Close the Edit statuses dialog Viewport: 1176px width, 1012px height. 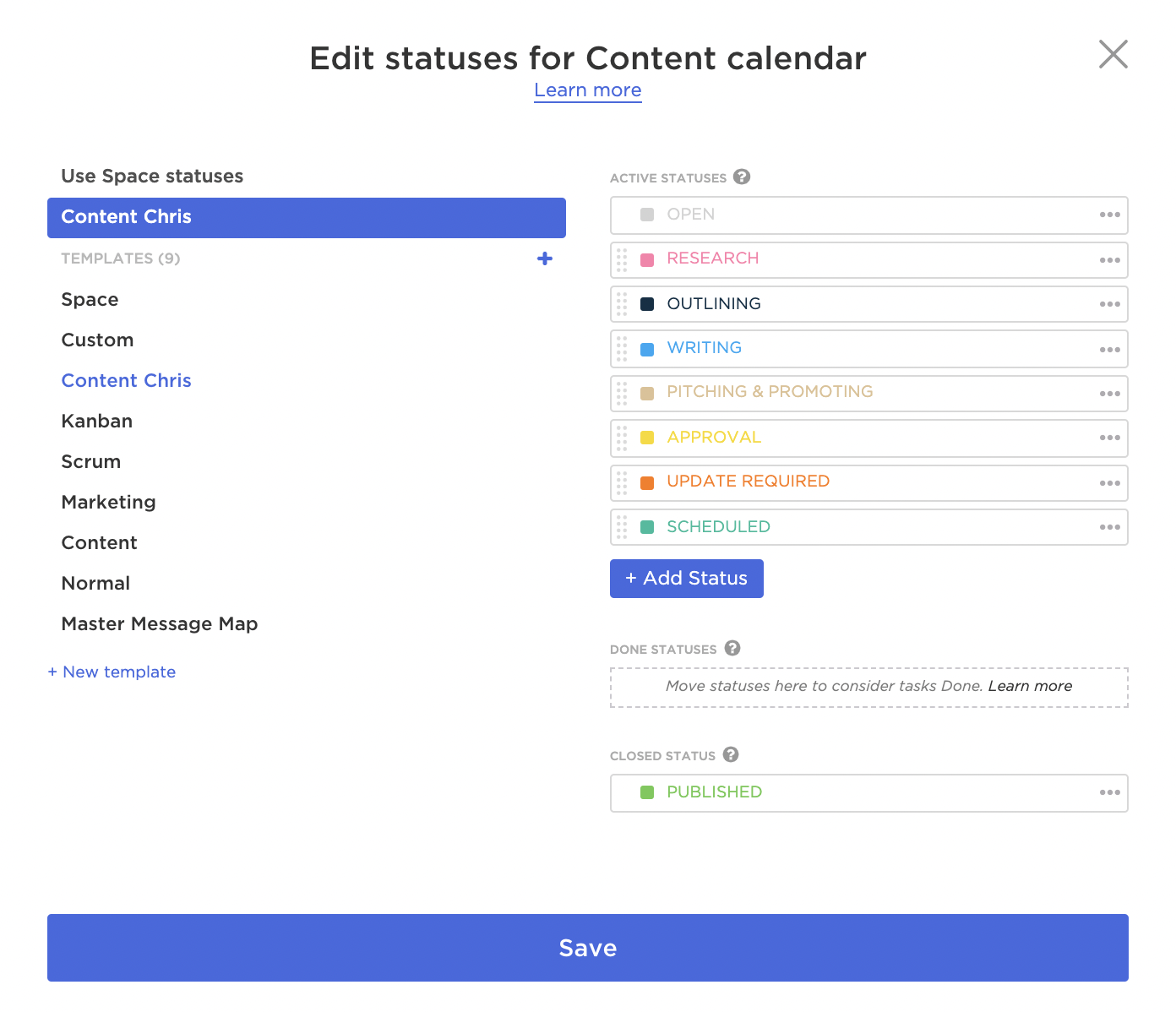pyautogui.click(x=1113, y=54)
